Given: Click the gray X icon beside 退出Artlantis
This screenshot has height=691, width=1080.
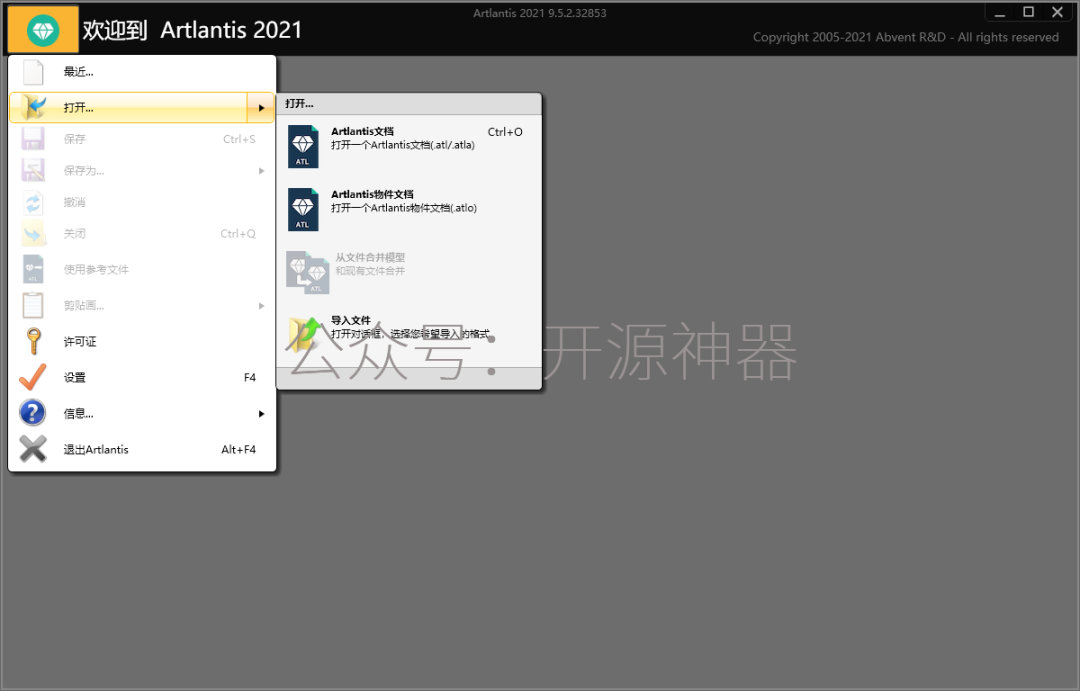Looking at the screenshot, I should (x=33, y=449).
